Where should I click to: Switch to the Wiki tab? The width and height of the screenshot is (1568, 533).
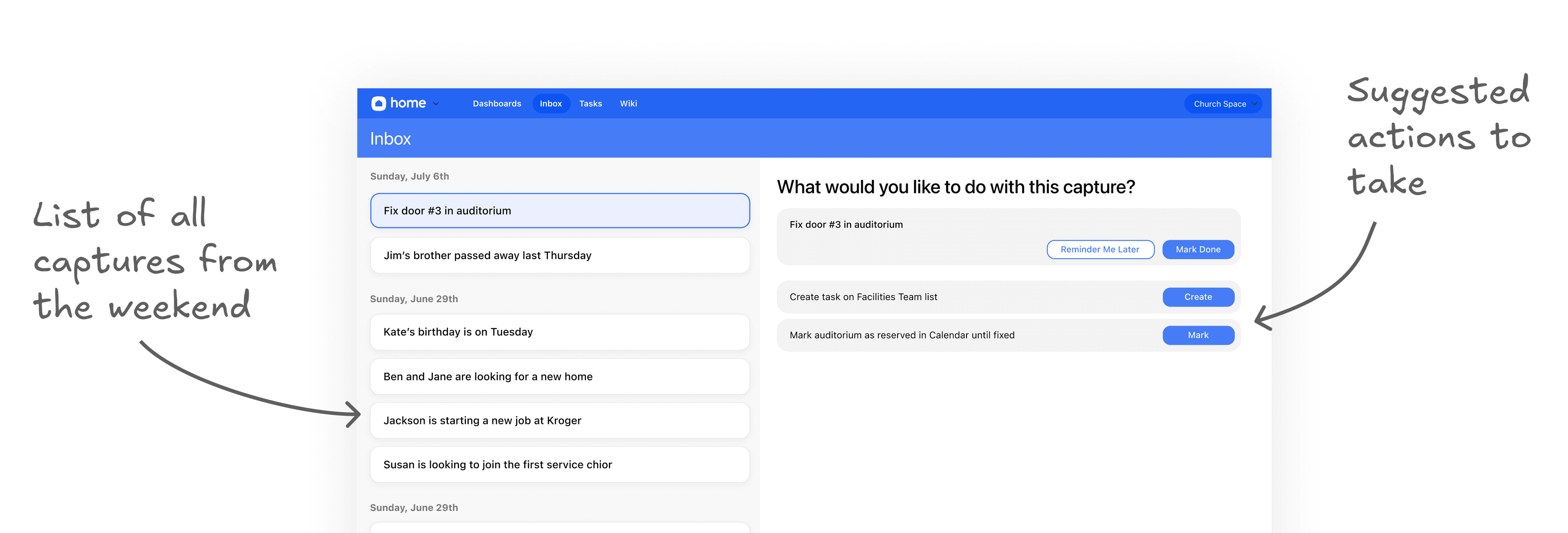(x=628, y=103)
